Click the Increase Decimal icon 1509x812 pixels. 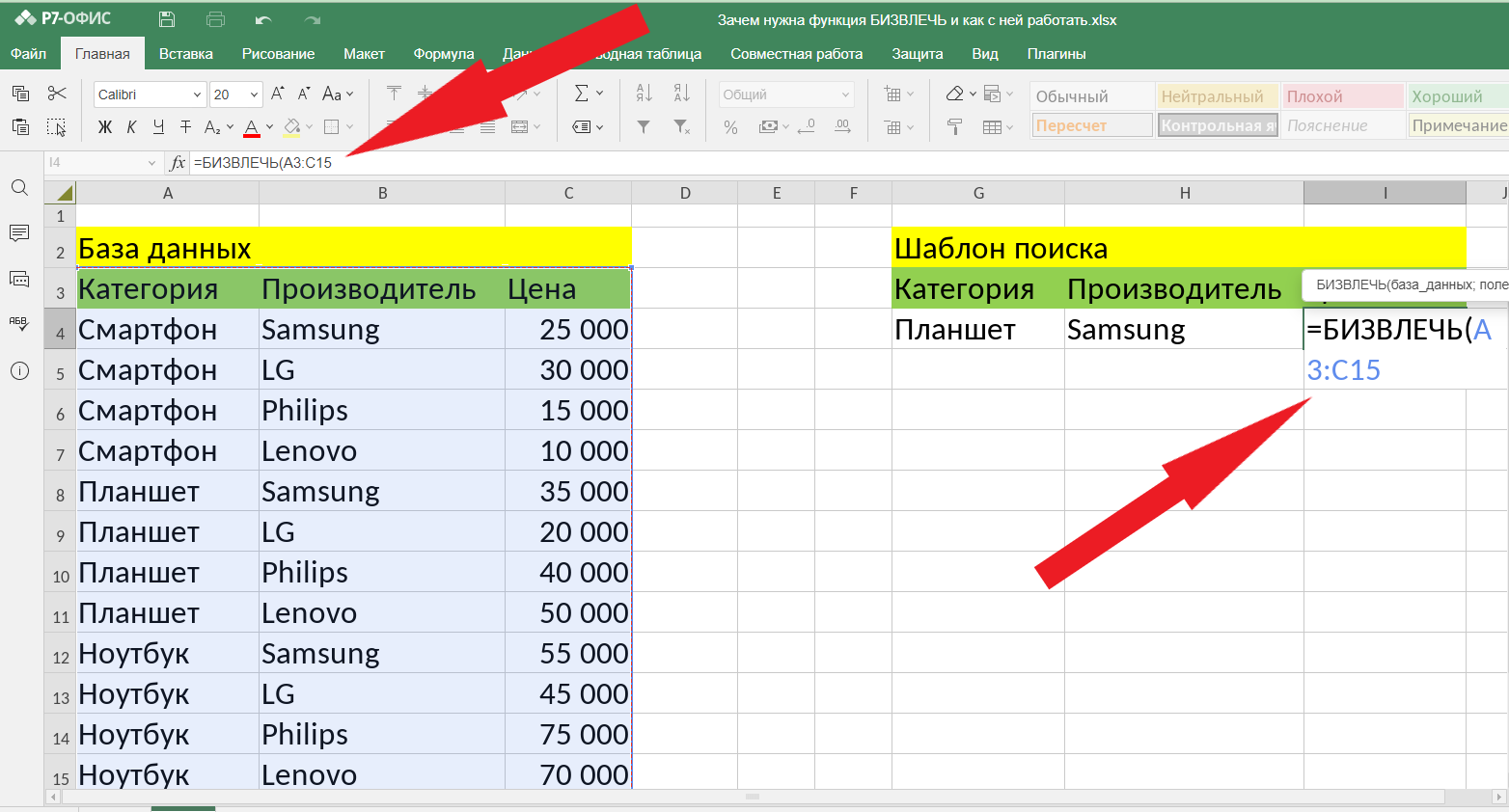tap(842, 126)
